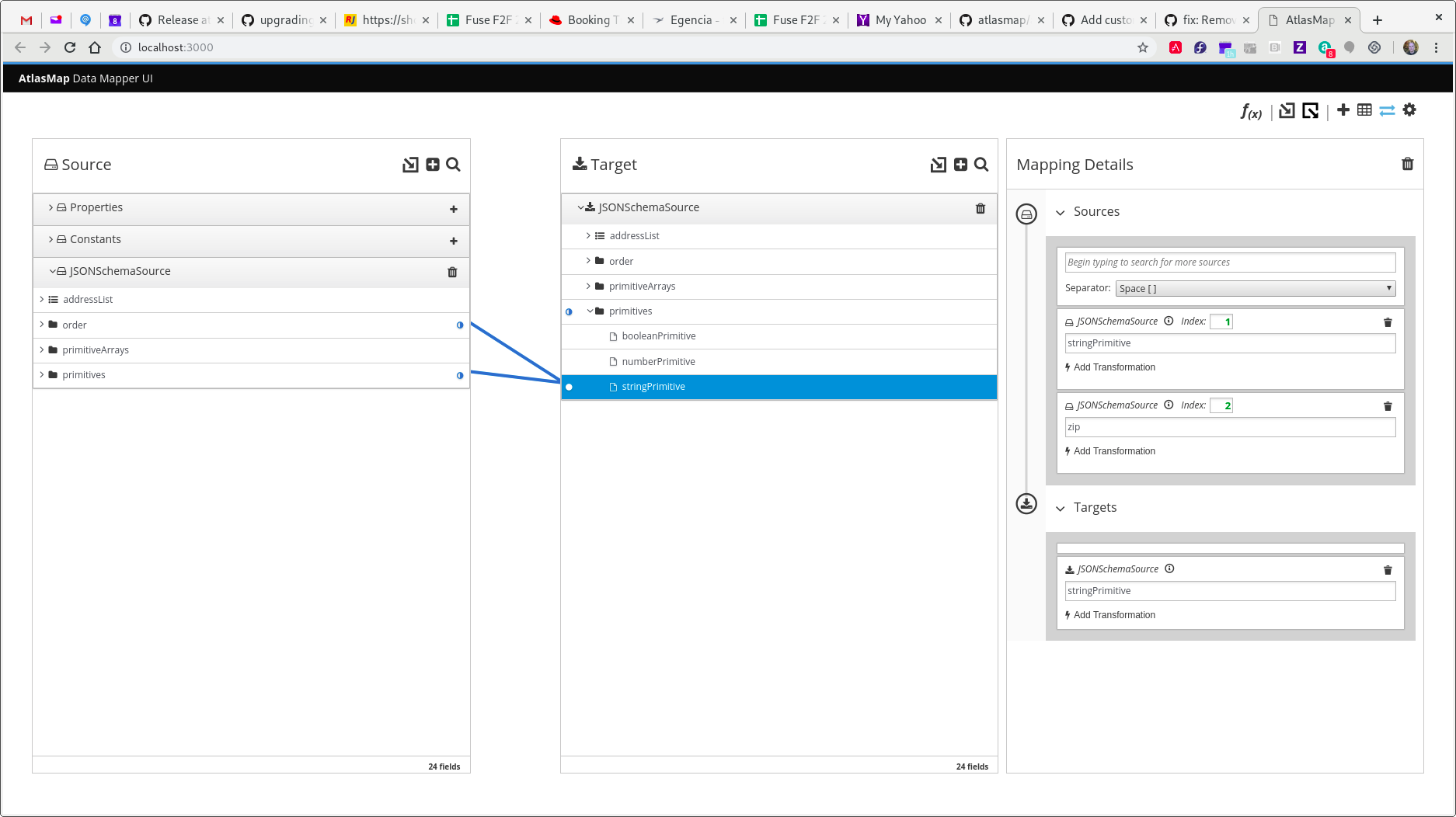Change the Index value 2 for zip
The image size is (1456, 817).
click(1221, 405)
